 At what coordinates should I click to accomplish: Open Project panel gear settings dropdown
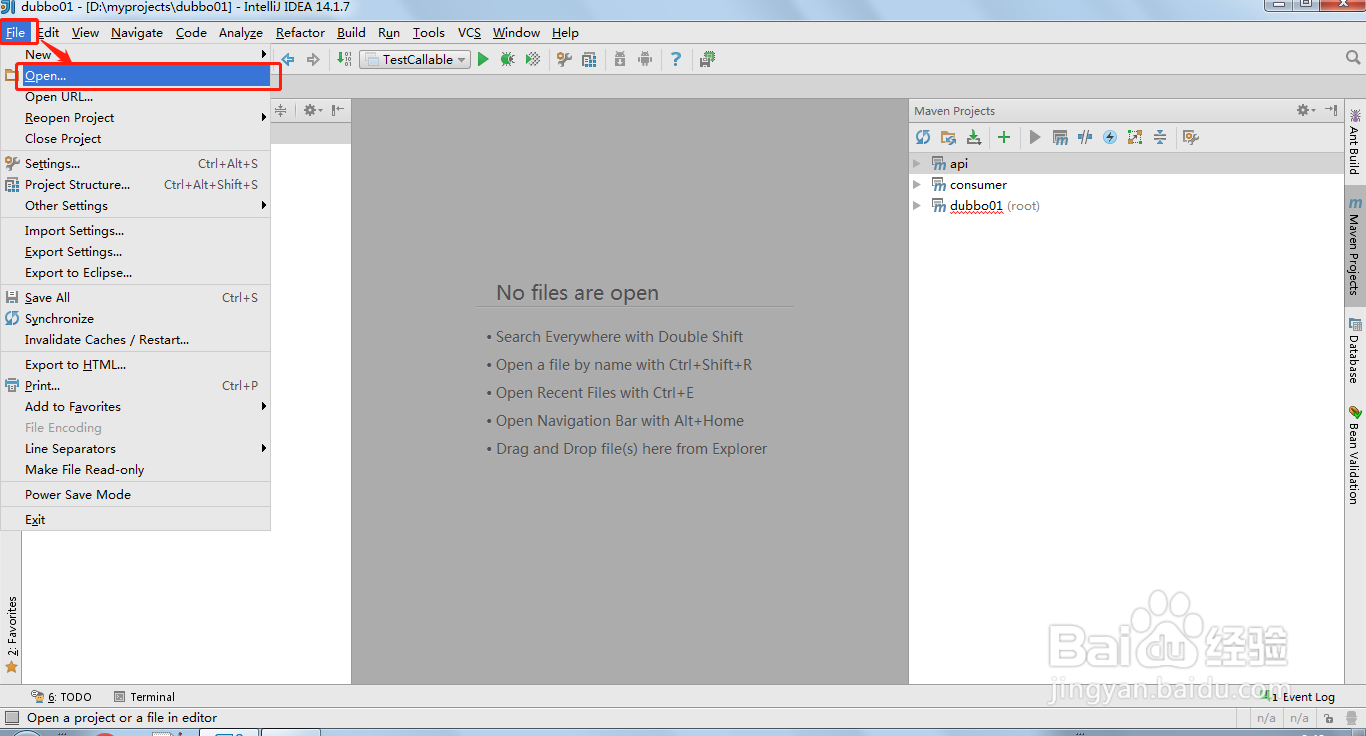click(312, 110)
